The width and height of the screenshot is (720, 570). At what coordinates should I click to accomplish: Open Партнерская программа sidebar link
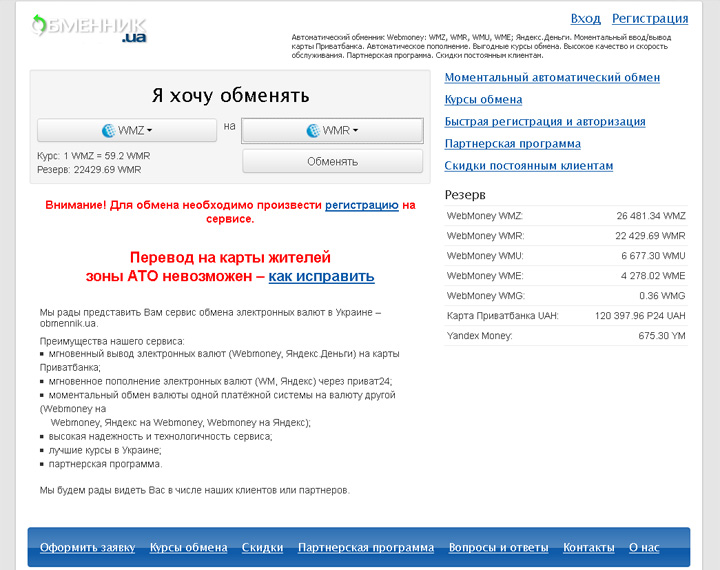pos(512,143)
